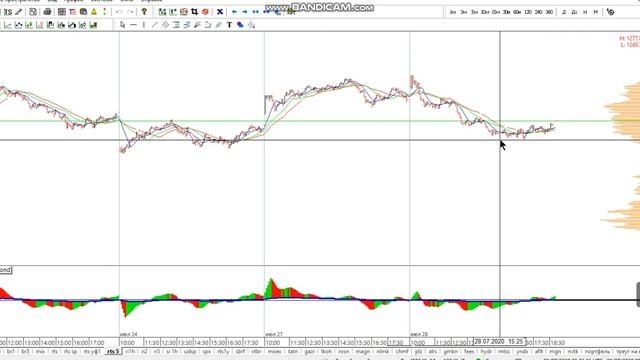
Task: Open the 'usdsp' chart tab
Action: pyautogui.click(x=190, y=351)
